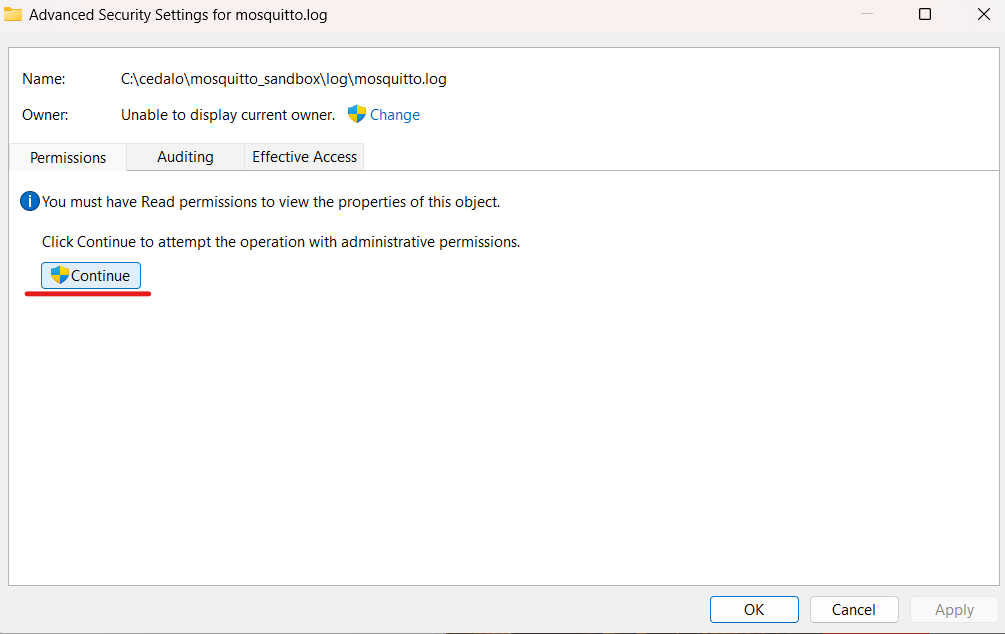Select the Permissions tab
Screen dimensions: 1005x634
click(66, 156)
